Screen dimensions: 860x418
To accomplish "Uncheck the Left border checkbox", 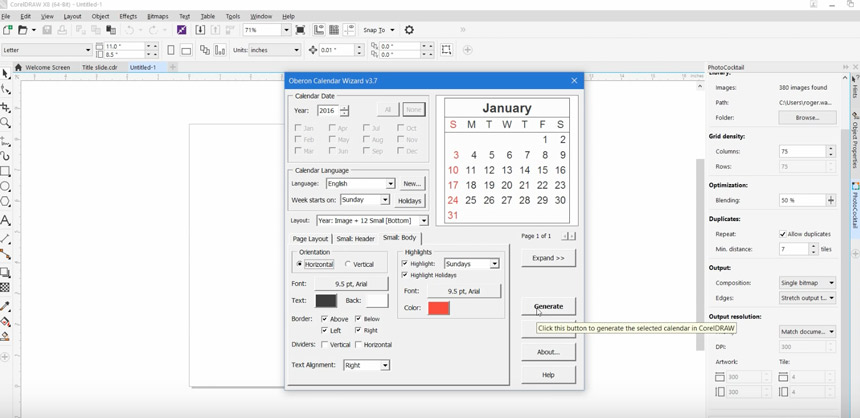I will pyautogui.click(x=325, y=330).
